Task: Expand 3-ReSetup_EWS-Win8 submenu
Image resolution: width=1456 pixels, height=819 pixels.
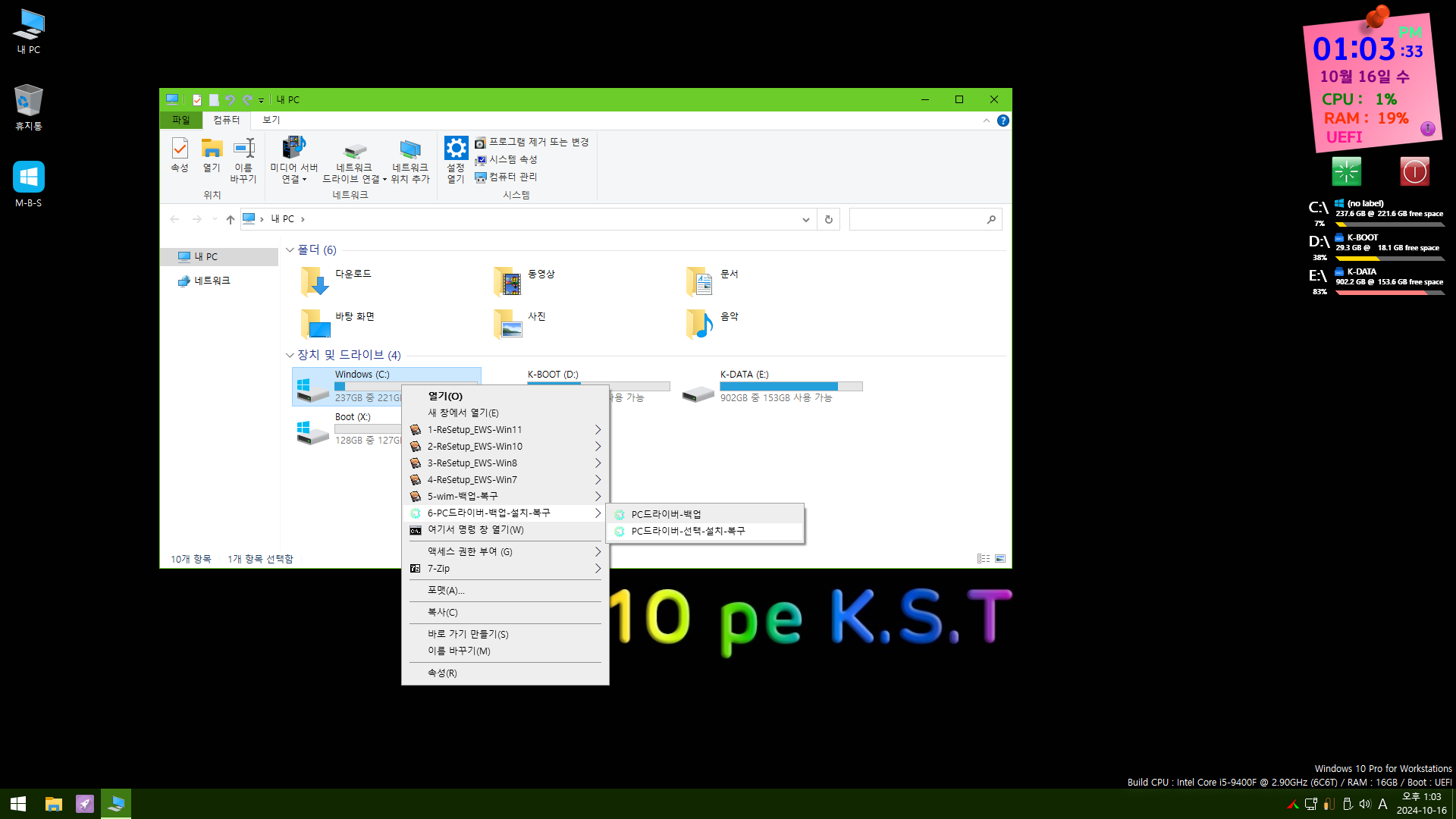Action: [505, 463]
